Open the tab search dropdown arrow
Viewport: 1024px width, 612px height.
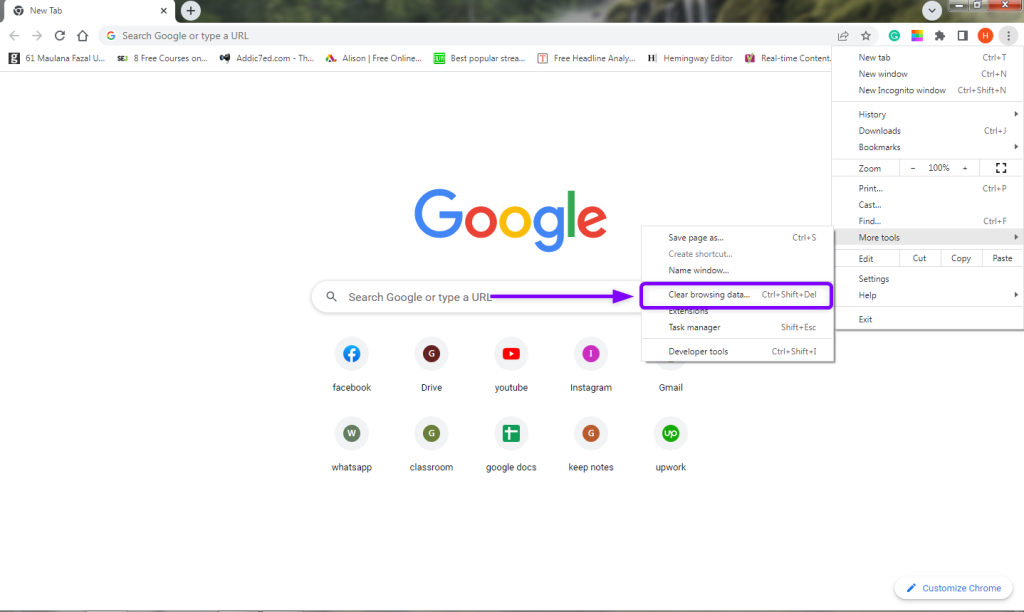pos(932,10)
